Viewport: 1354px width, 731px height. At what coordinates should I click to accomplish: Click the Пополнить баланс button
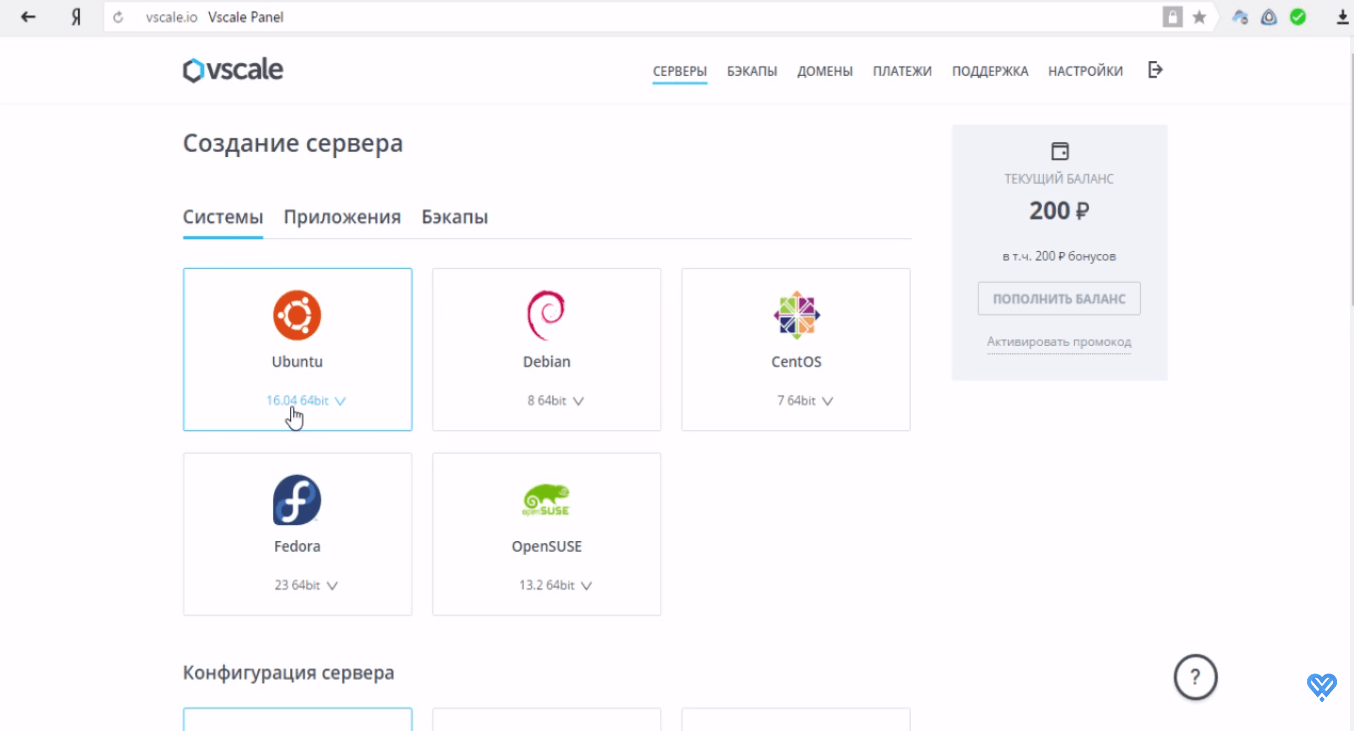point(1059,299)
